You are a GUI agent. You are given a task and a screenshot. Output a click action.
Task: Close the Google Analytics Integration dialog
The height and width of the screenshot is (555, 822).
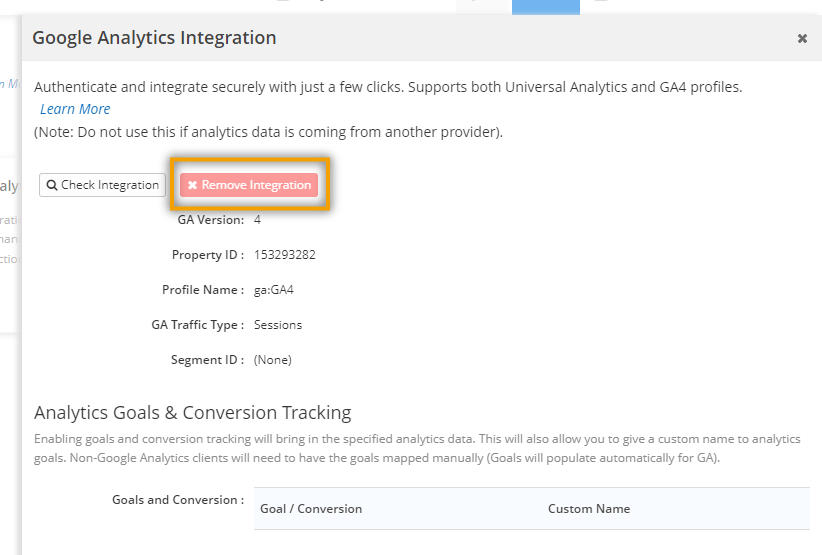click(802, 39)
